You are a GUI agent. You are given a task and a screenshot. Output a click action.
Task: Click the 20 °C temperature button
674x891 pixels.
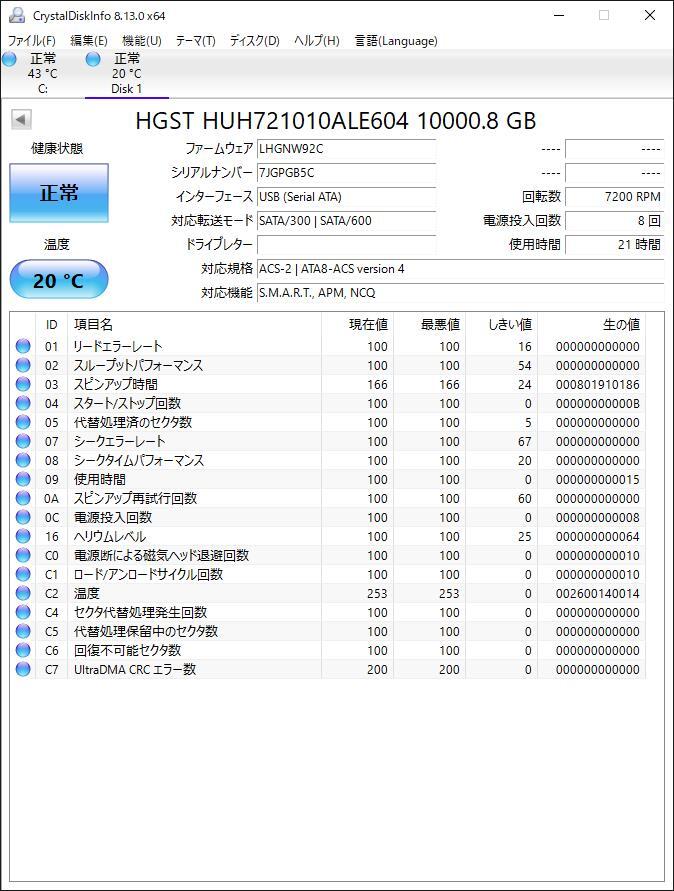[59, 280]
